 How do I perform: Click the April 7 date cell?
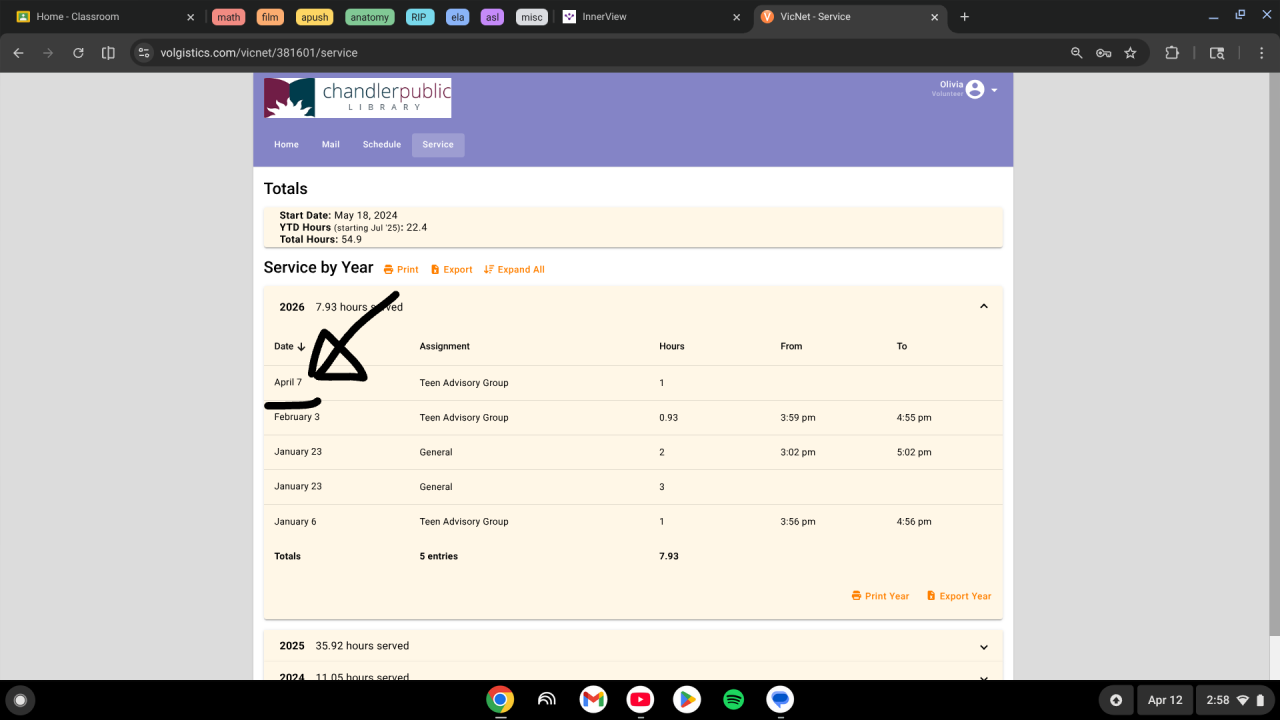[x=288, y=383]
